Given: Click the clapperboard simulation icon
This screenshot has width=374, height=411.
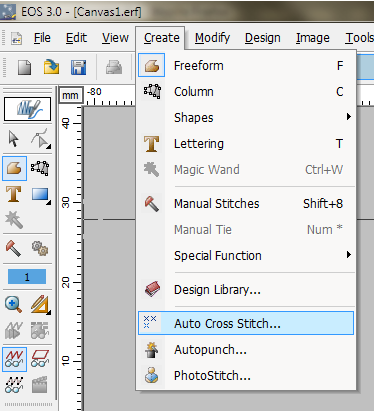Looking at the screenshot, I should [x=40, y=385].
